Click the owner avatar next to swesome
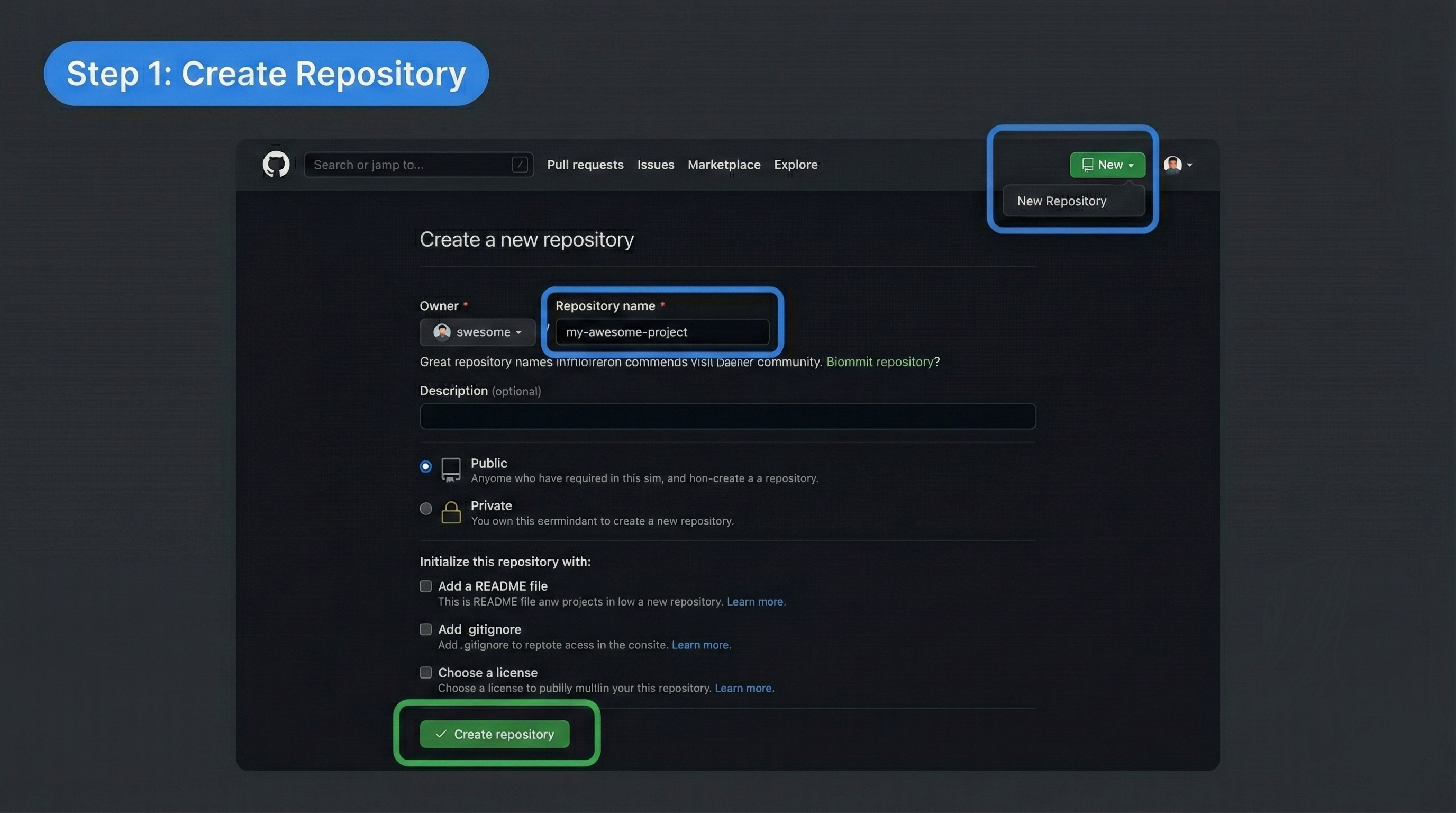The image size is (1456, 813). pyautogui.click(x=441, y=332)
